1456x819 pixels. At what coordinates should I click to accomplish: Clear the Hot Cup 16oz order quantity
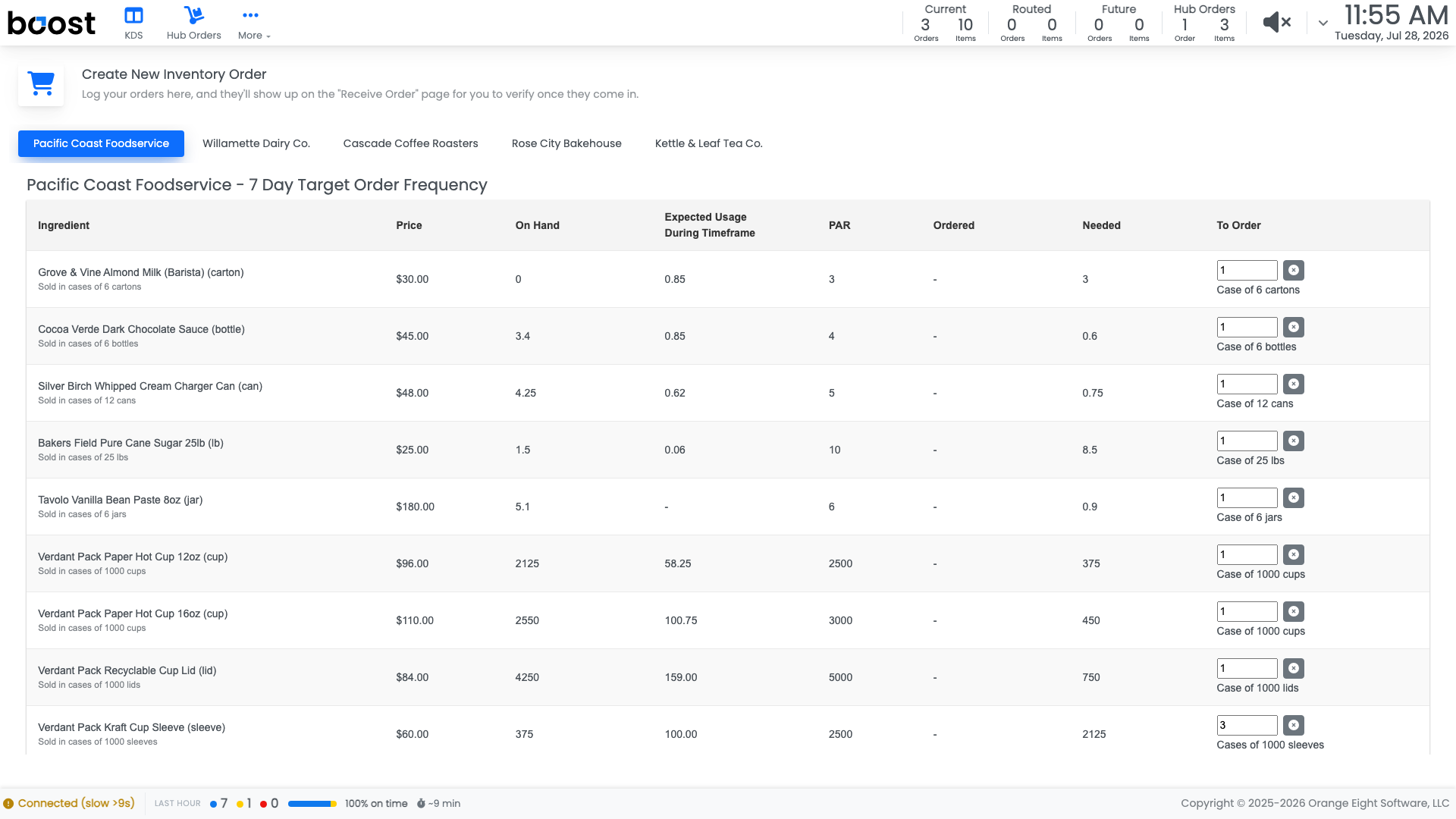1294,611
